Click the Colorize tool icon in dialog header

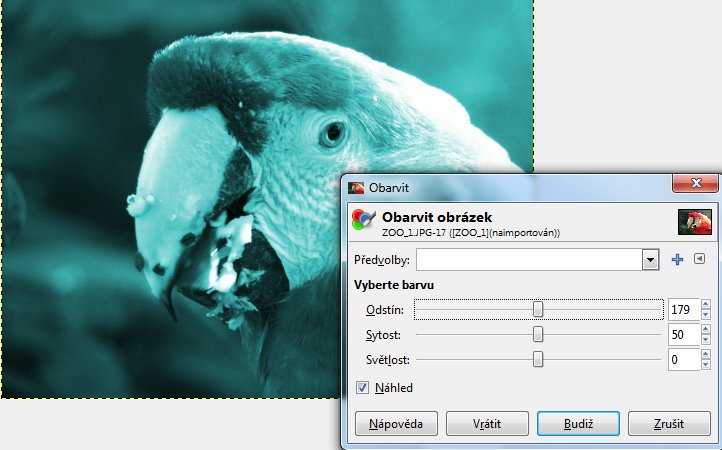(363, 219)
